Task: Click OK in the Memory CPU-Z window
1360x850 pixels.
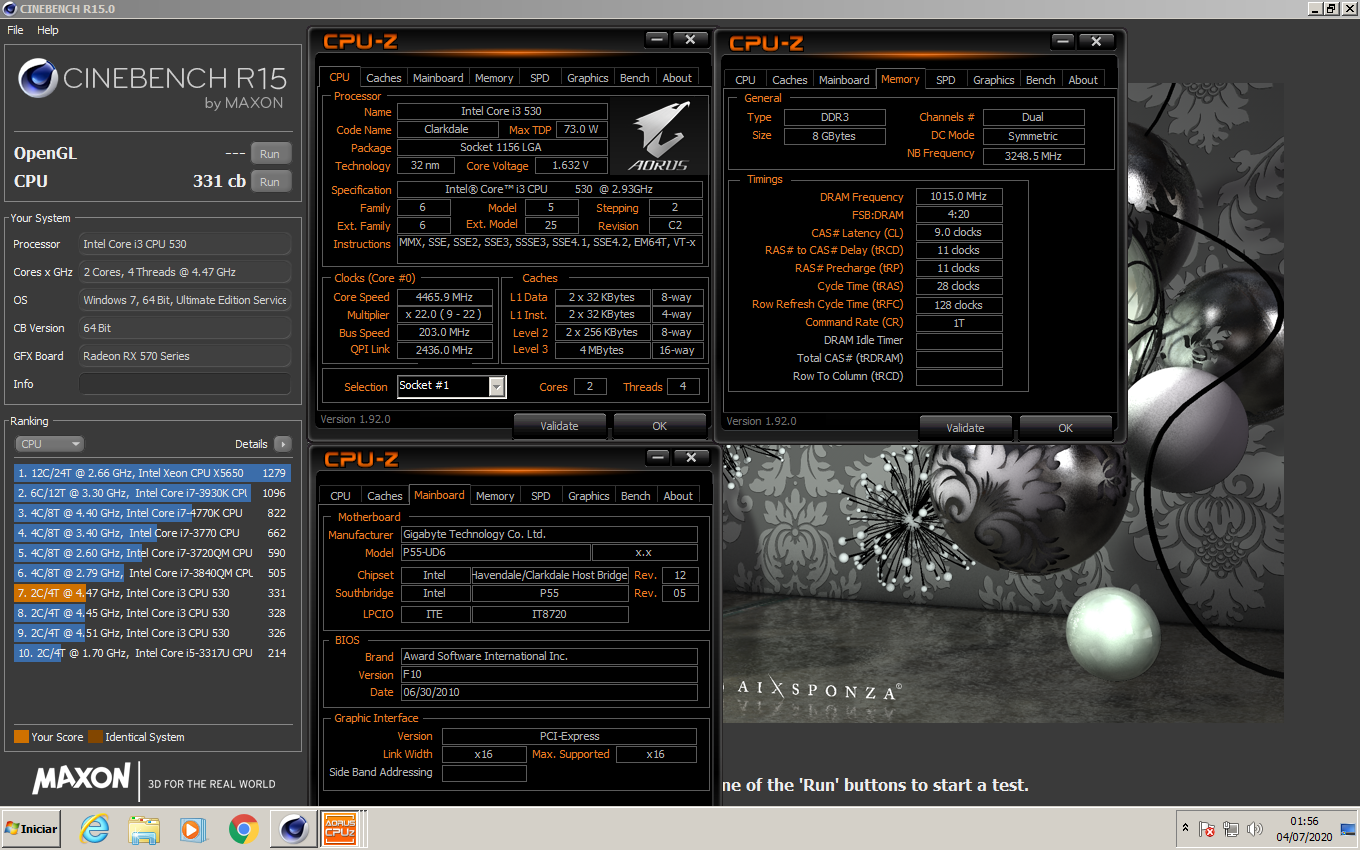Action: [x=1066, y=428]
